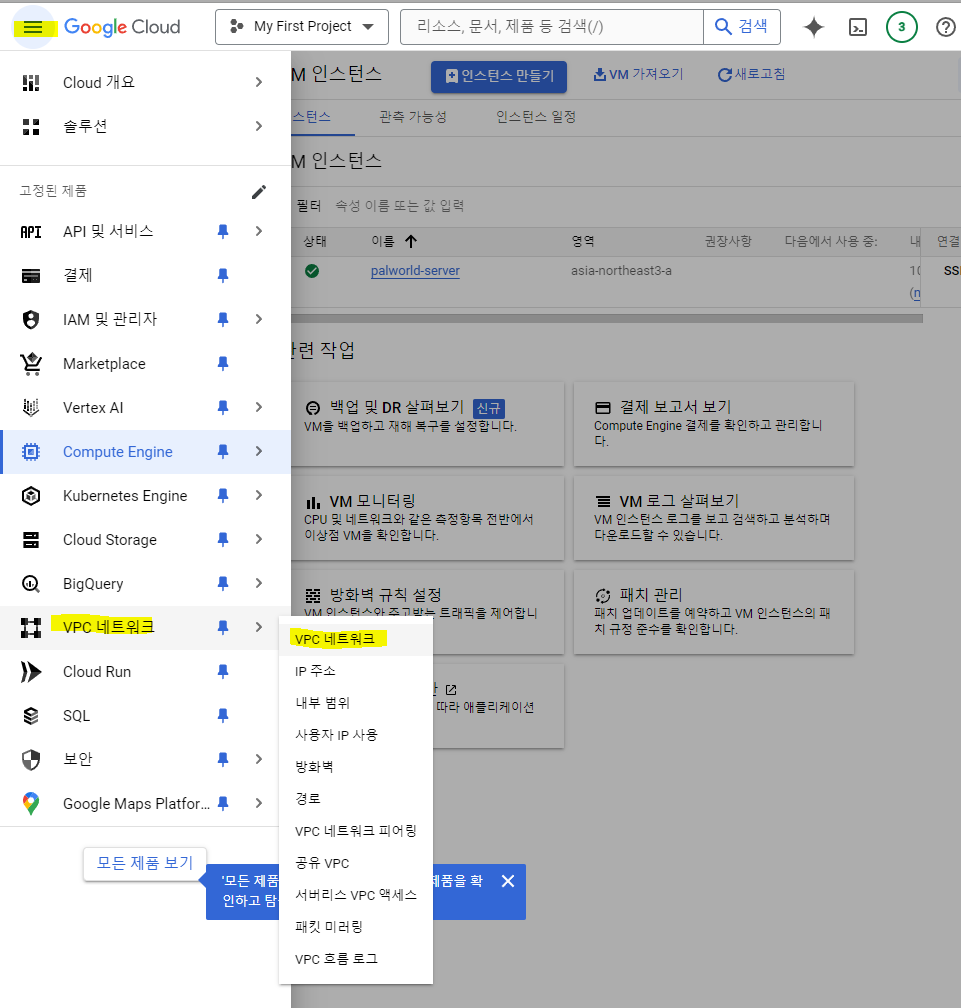Unpin Compute Engine pin toggle

click(223, 452)
